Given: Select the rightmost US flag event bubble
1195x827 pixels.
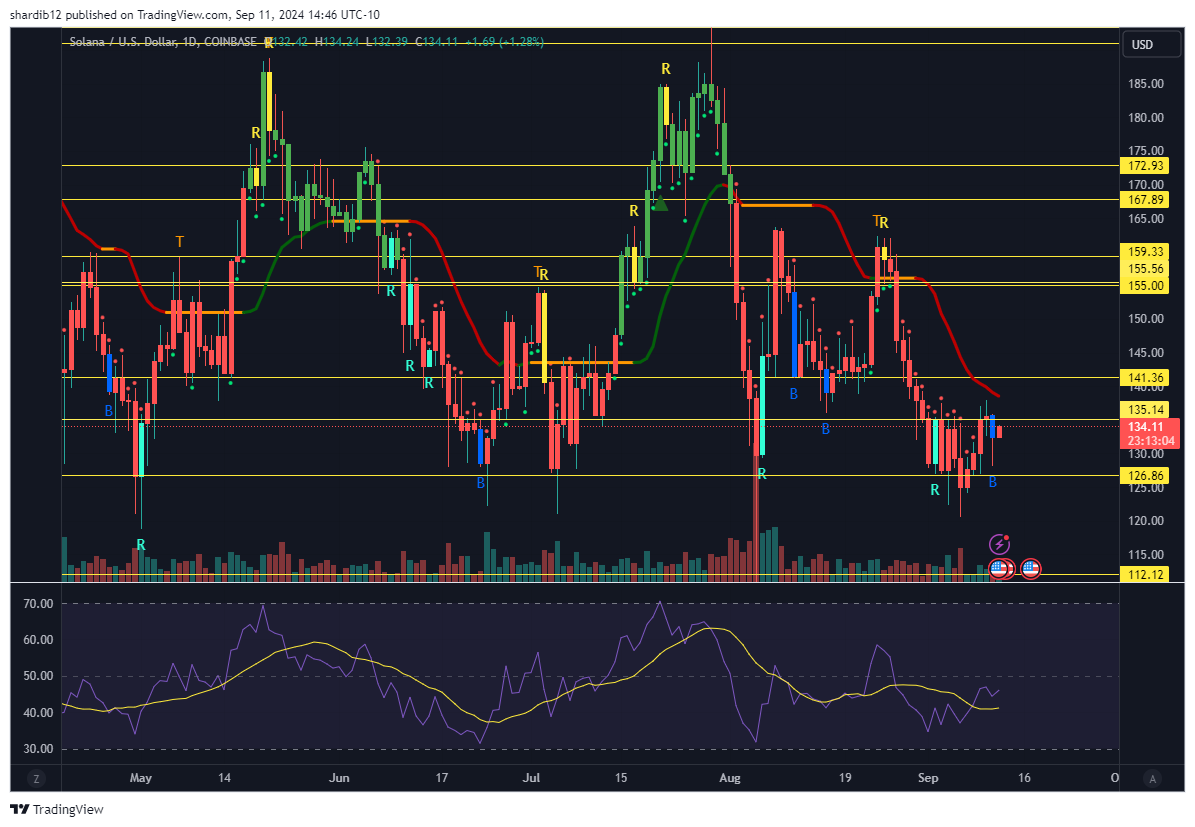Looking at the screenshot, I should 1030,568.
